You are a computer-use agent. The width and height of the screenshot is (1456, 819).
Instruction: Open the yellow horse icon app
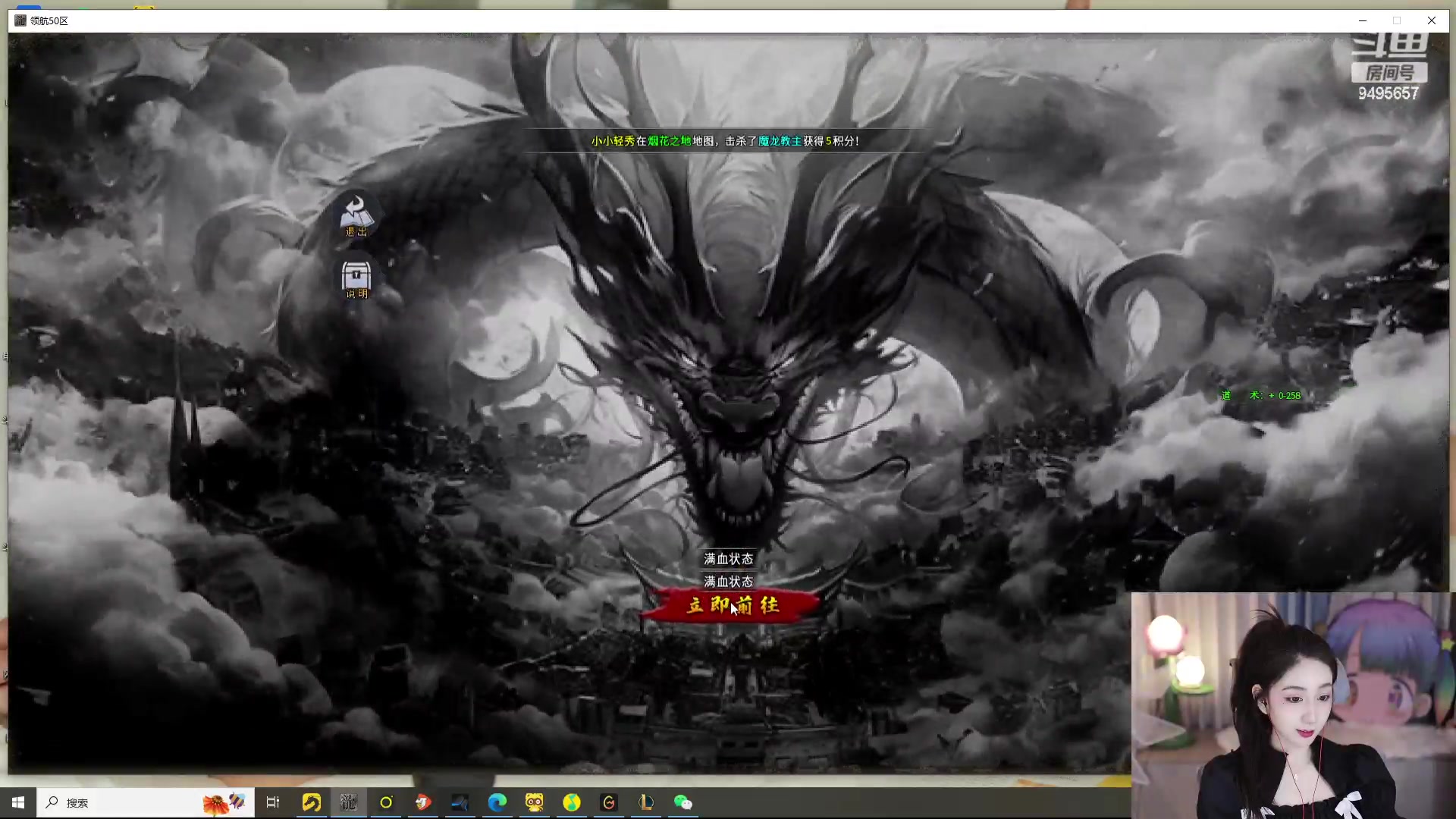coord(311,802)
